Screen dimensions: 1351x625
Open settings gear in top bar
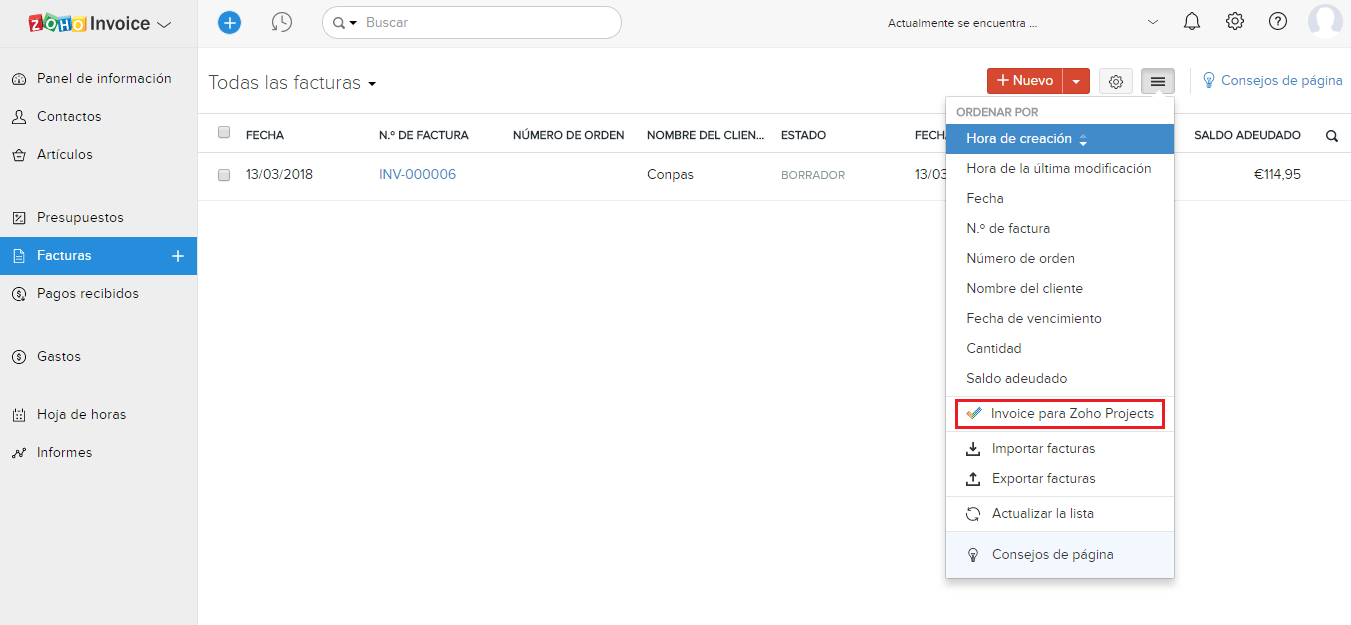1235,22
